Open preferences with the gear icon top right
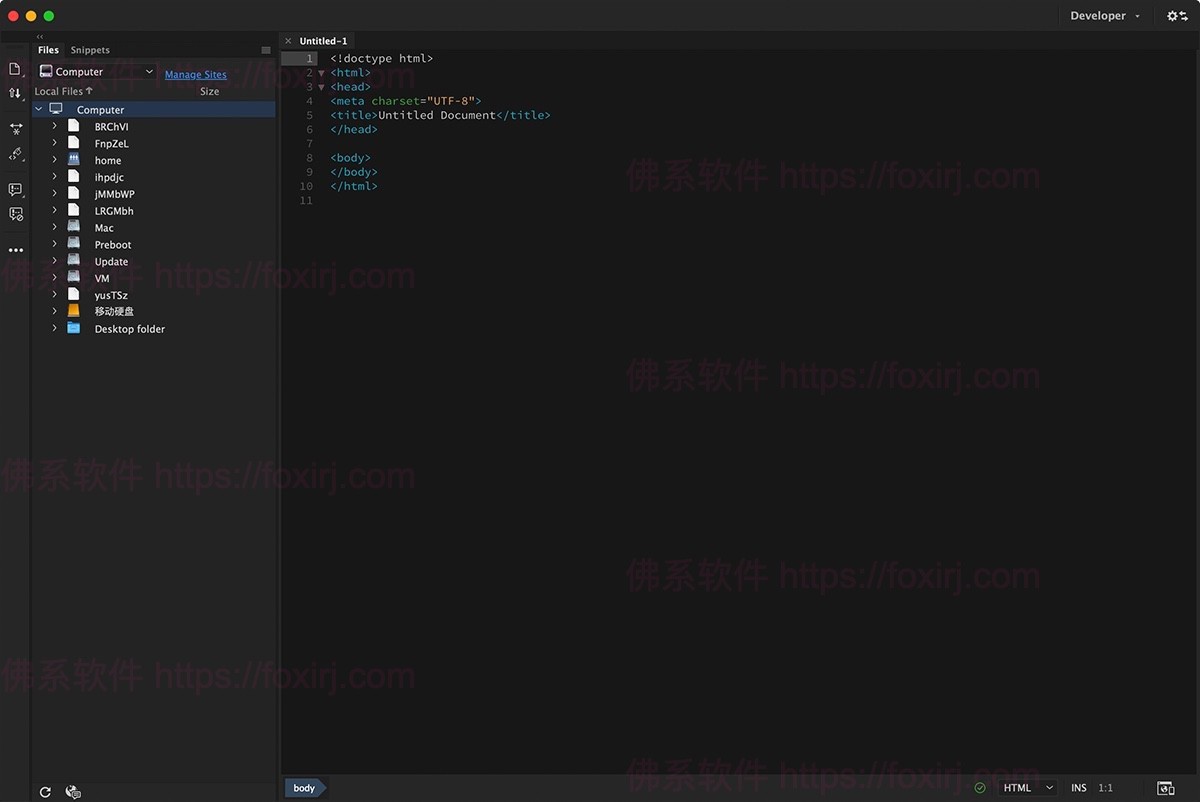Screen dimensions: 1200x802 1172,16
